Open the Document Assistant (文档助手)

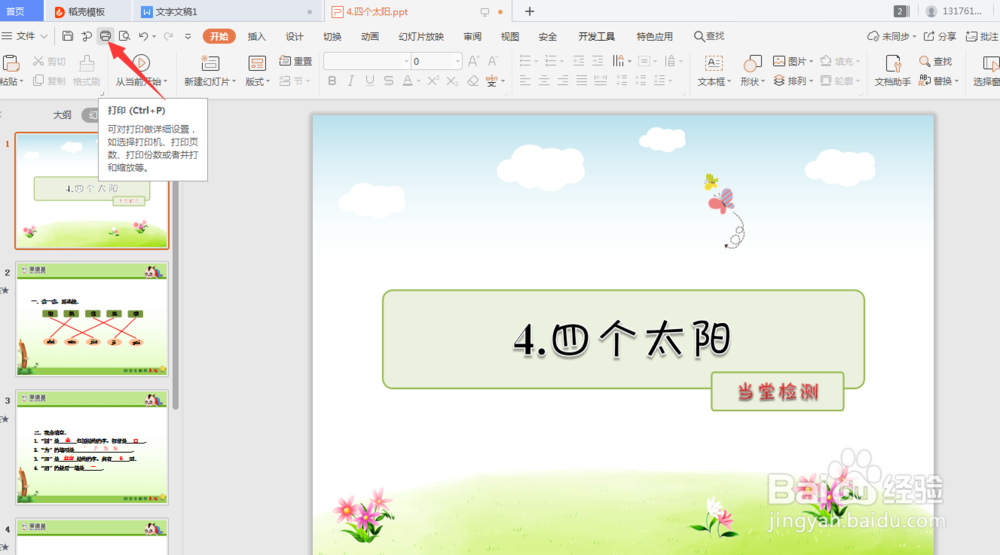[x=892, y=70]
